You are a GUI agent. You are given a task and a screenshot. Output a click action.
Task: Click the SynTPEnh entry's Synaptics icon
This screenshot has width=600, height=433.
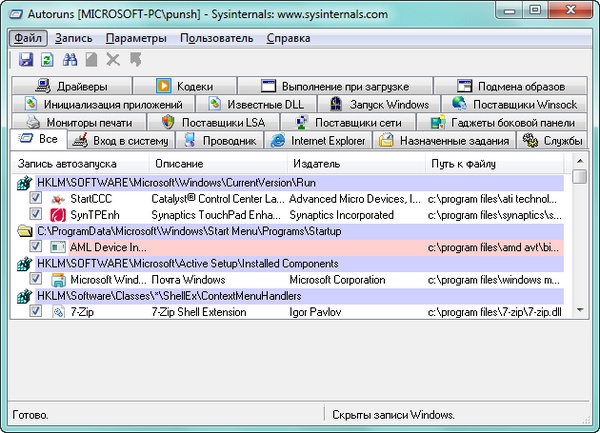[x=57, y=215]
